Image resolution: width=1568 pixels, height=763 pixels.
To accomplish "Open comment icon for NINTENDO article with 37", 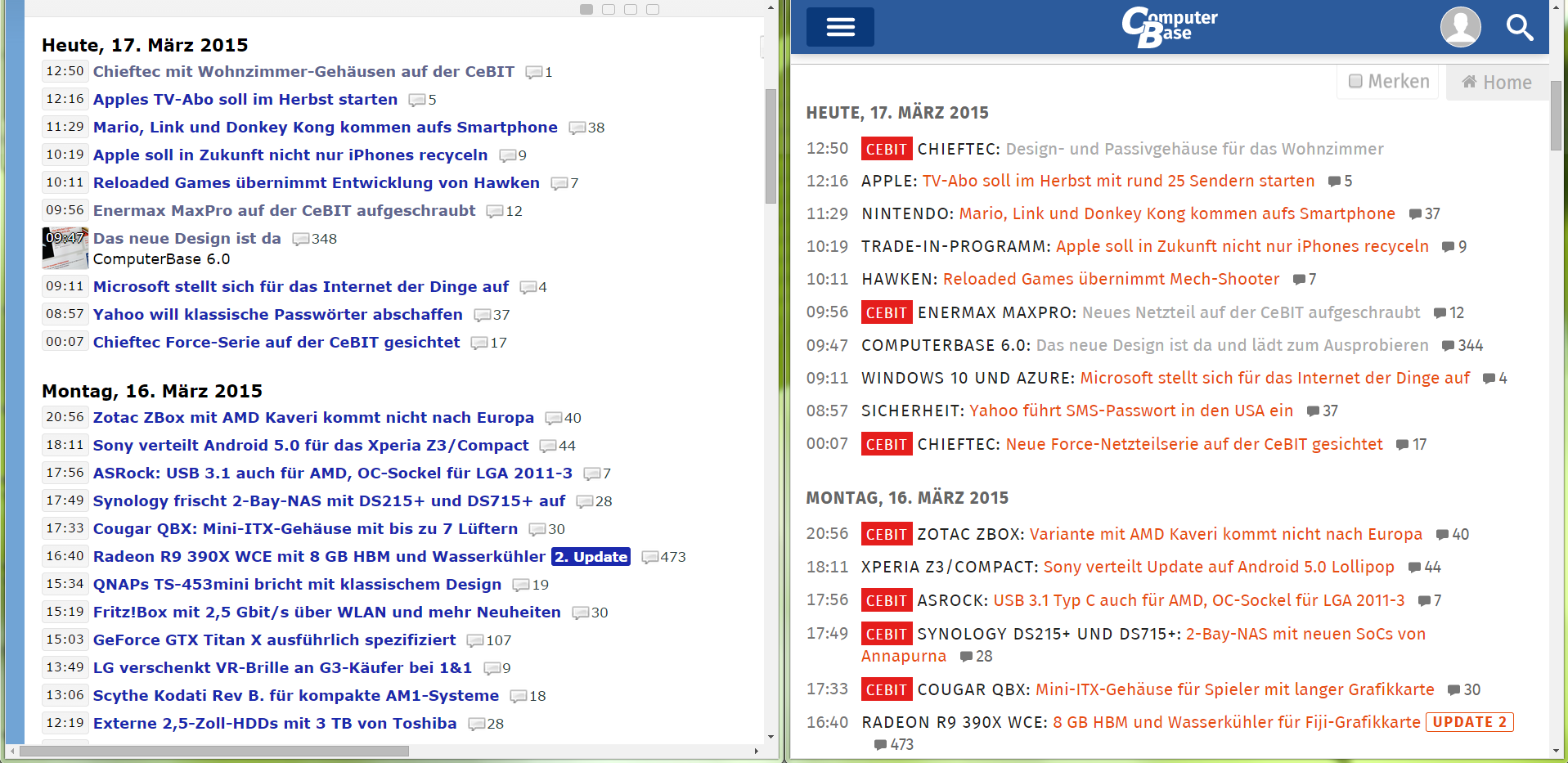I will [x=1415, y=213].
